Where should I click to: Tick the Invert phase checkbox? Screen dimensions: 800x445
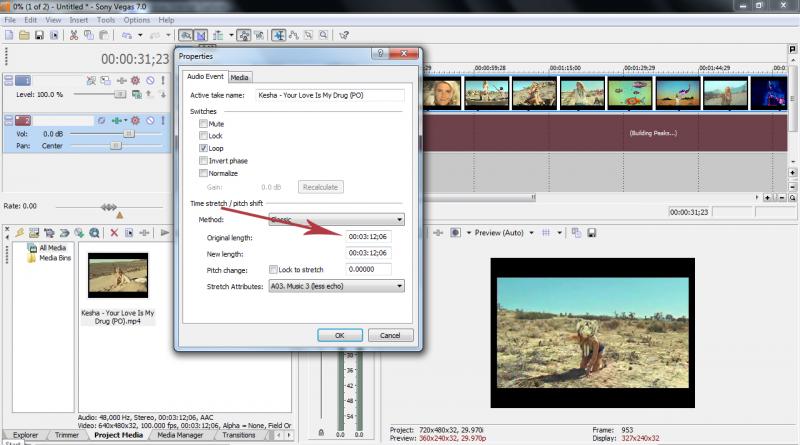[x=203, y=161]
